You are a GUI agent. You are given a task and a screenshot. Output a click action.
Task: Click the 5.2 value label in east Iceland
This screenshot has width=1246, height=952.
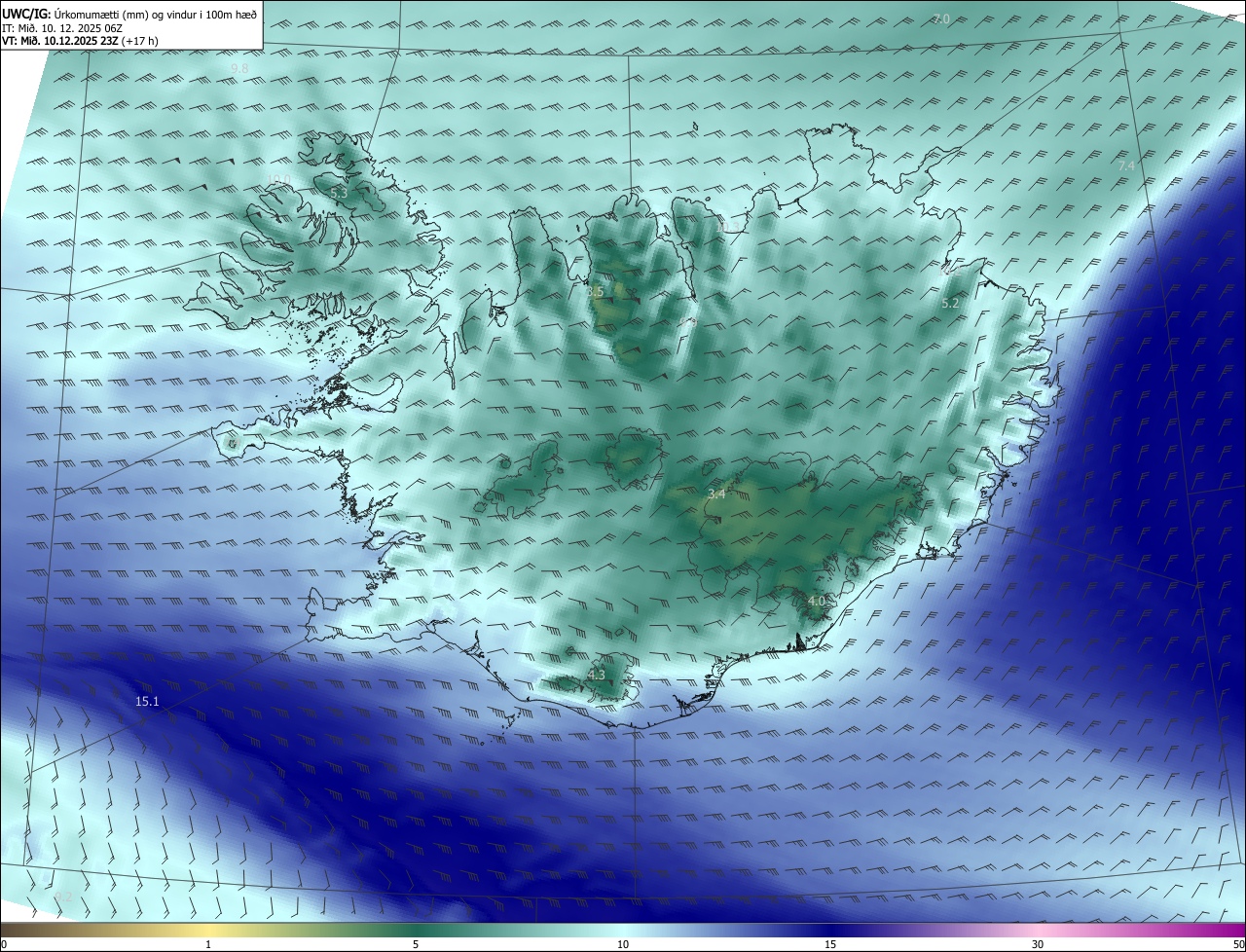coord(950,304)
